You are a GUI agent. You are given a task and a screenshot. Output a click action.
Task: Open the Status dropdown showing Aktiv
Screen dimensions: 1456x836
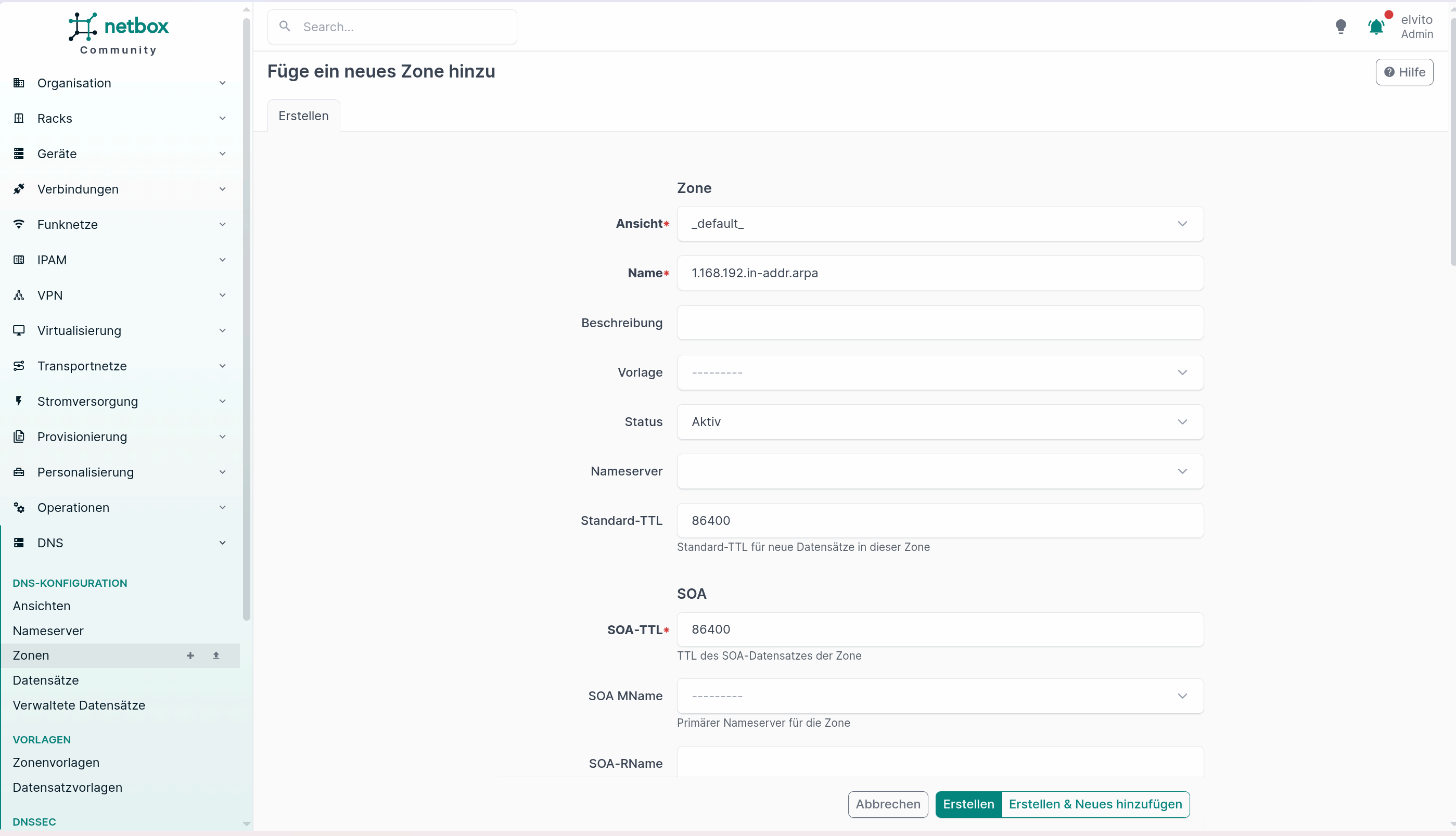click(x=940, y=422)
